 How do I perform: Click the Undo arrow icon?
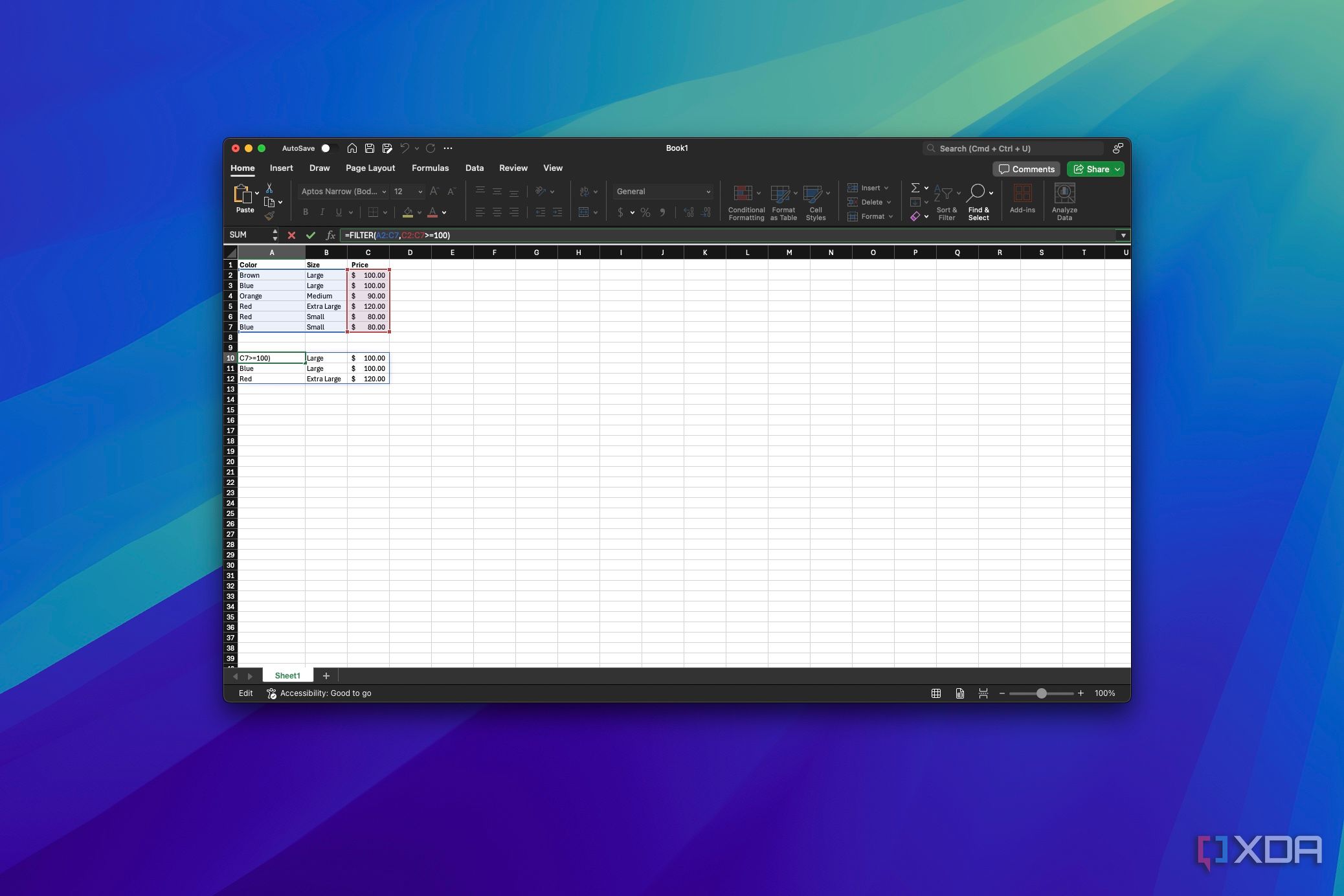coord(405,148)
